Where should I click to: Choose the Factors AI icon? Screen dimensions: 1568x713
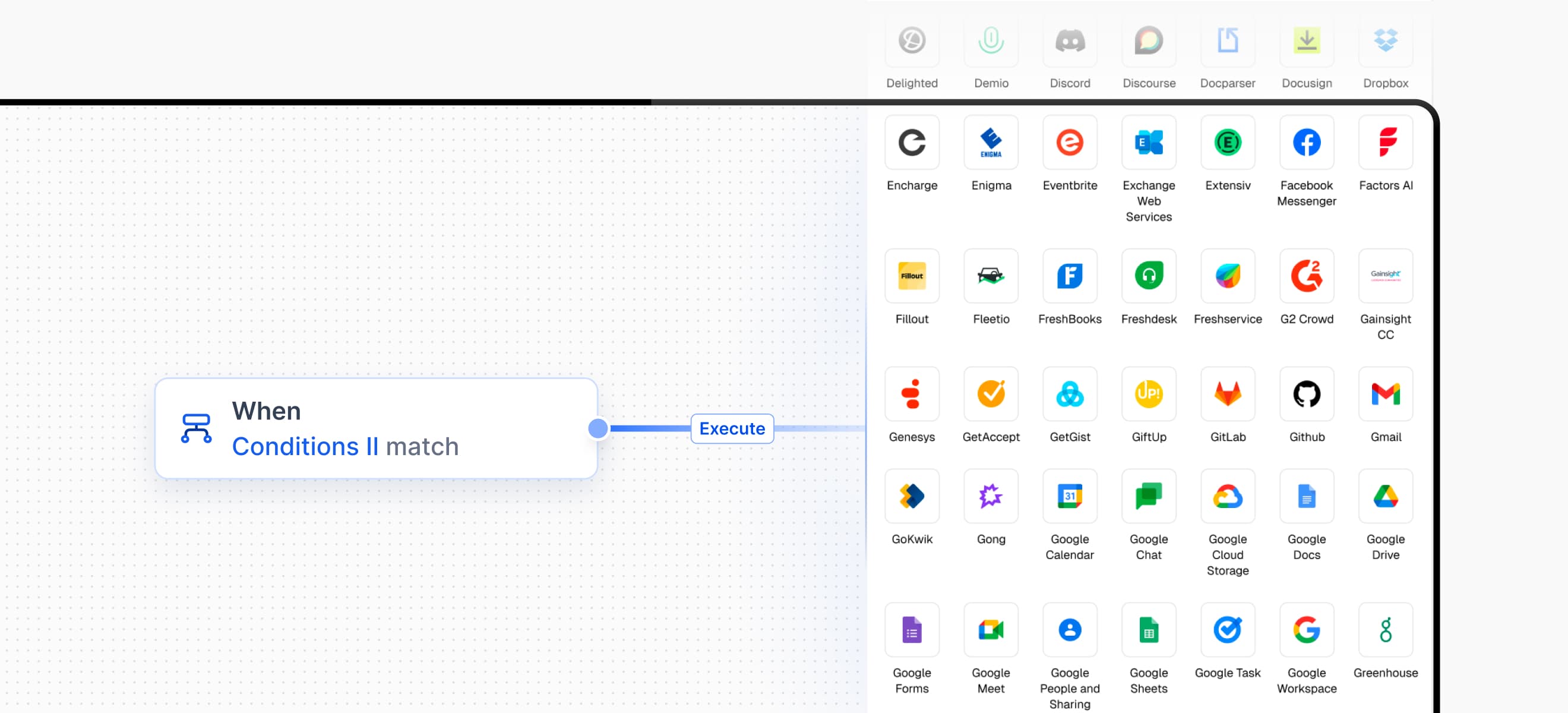click(x=1386, y=143)
